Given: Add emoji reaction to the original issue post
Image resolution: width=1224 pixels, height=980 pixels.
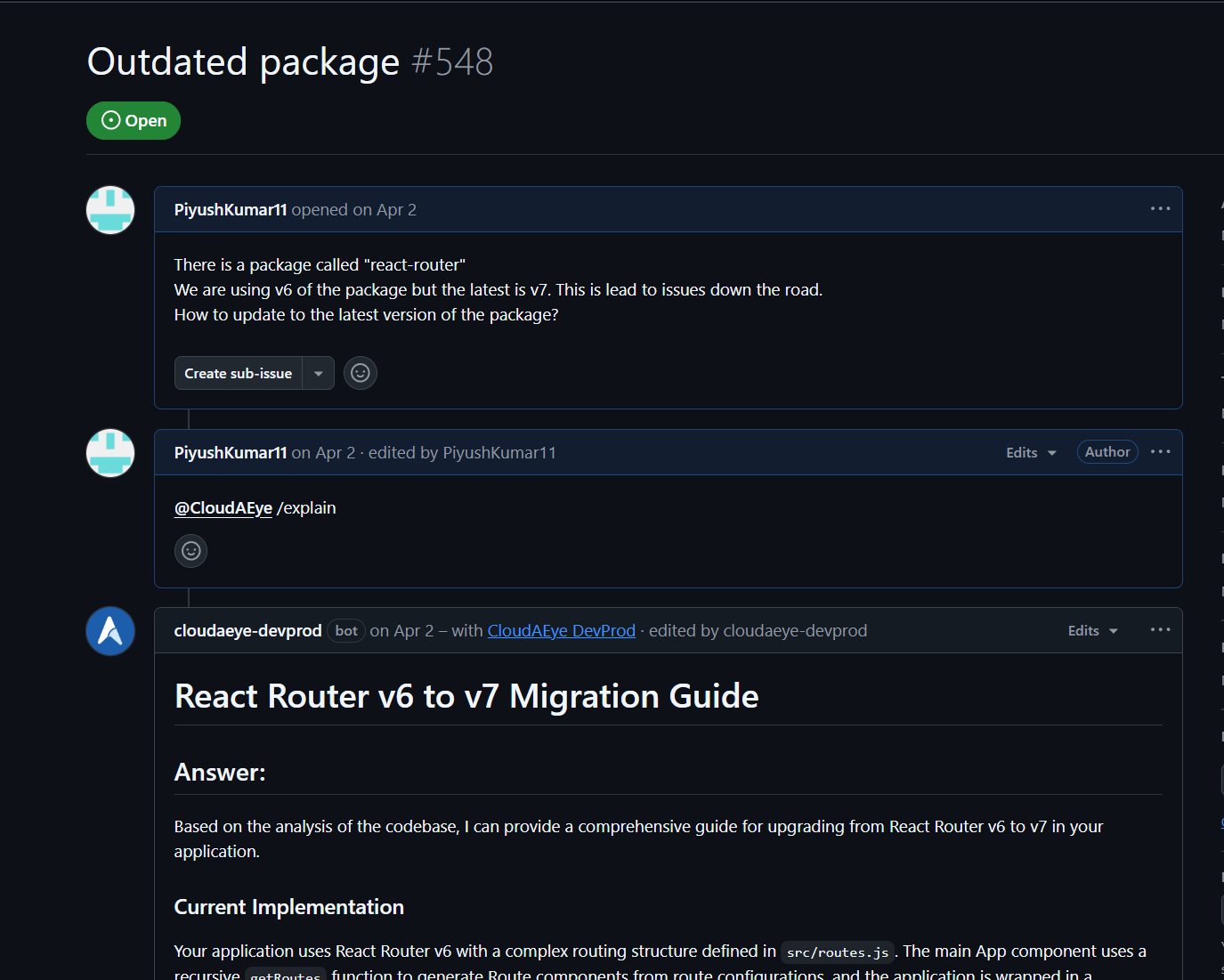Looking at the screenshot, I should coord(361,373).
